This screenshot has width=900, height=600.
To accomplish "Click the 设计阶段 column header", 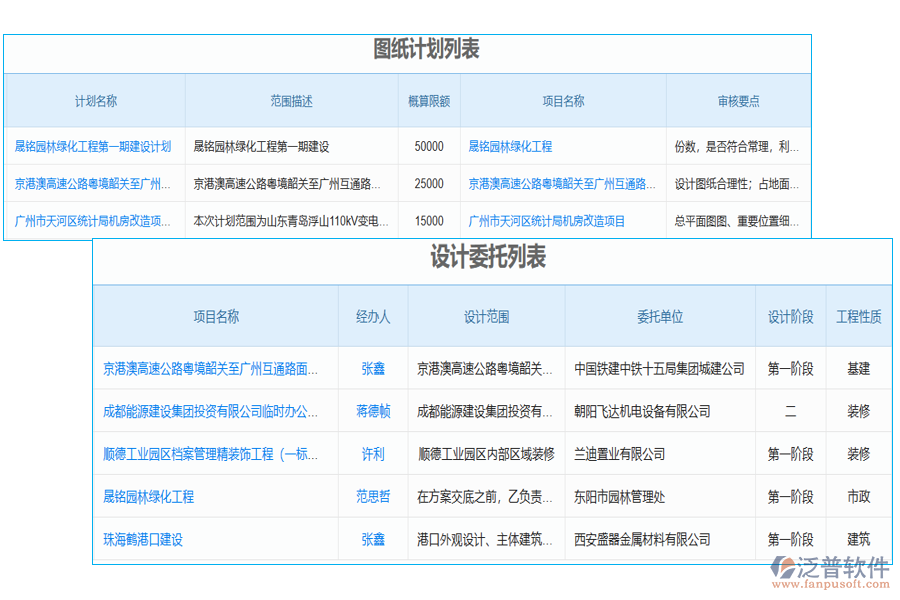I will pos(791,315).
